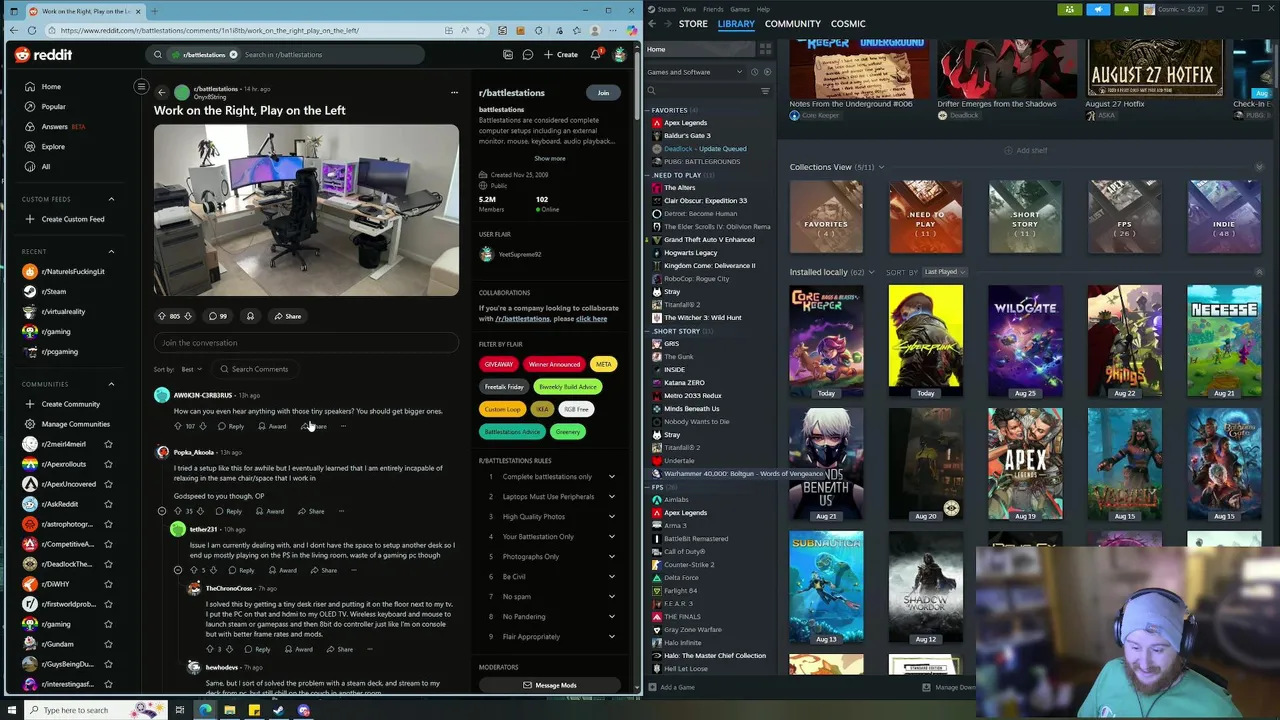Open Steam advanced filter icon
Image resolution: width=1280 pixels, height=720 pixels.
click(765, 91)
